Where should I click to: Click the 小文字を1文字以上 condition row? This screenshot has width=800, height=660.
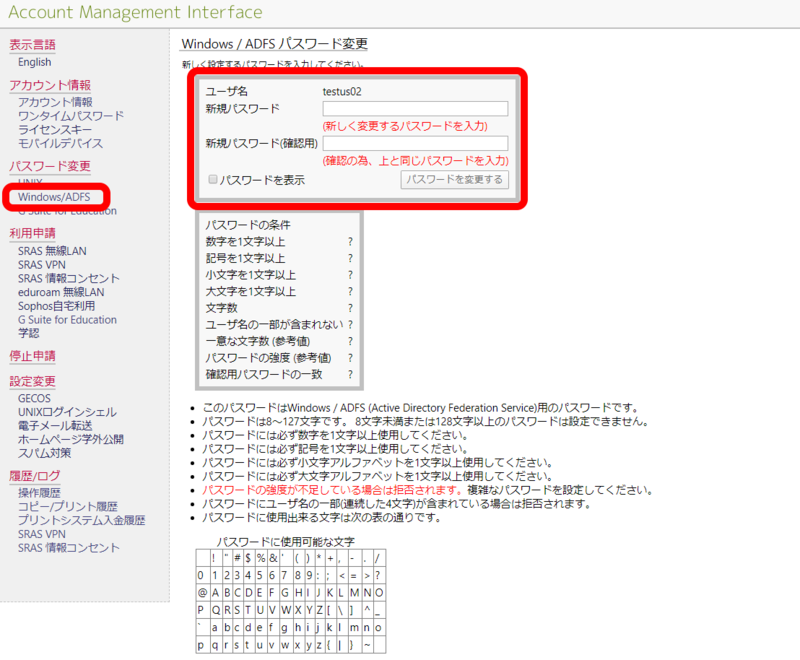point(279,275)
